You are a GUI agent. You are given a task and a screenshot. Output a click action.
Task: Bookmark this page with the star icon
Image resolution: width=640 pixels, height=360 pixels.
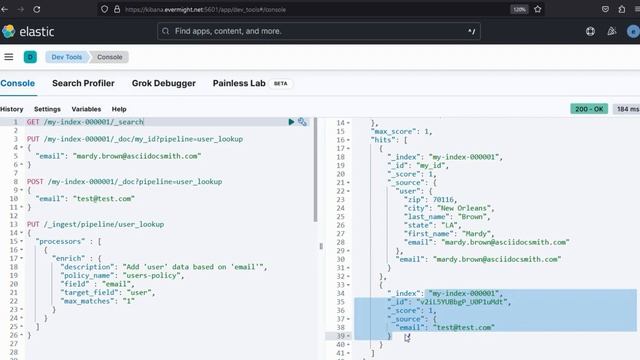538,9
